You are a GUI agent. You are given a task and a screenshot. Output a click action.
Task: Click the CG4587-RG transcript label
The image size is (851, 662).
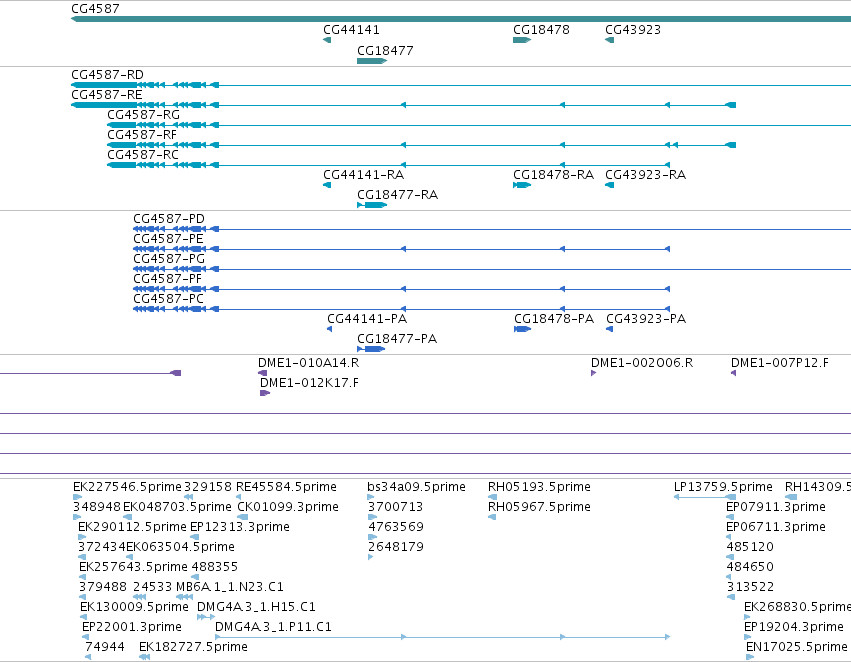(x=143, y=115)
